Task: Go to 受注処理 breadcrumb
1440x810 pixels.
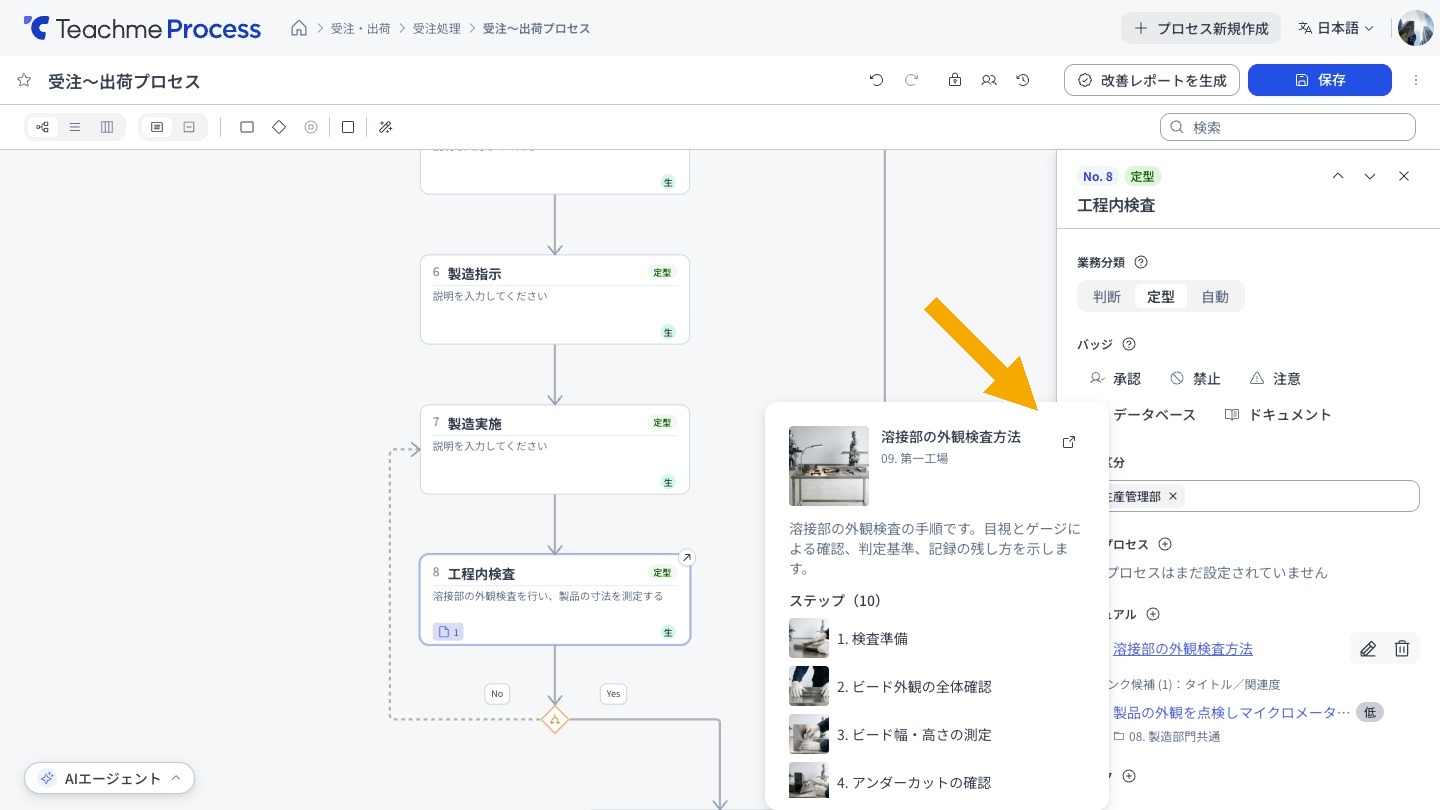Action: (437, 28)
